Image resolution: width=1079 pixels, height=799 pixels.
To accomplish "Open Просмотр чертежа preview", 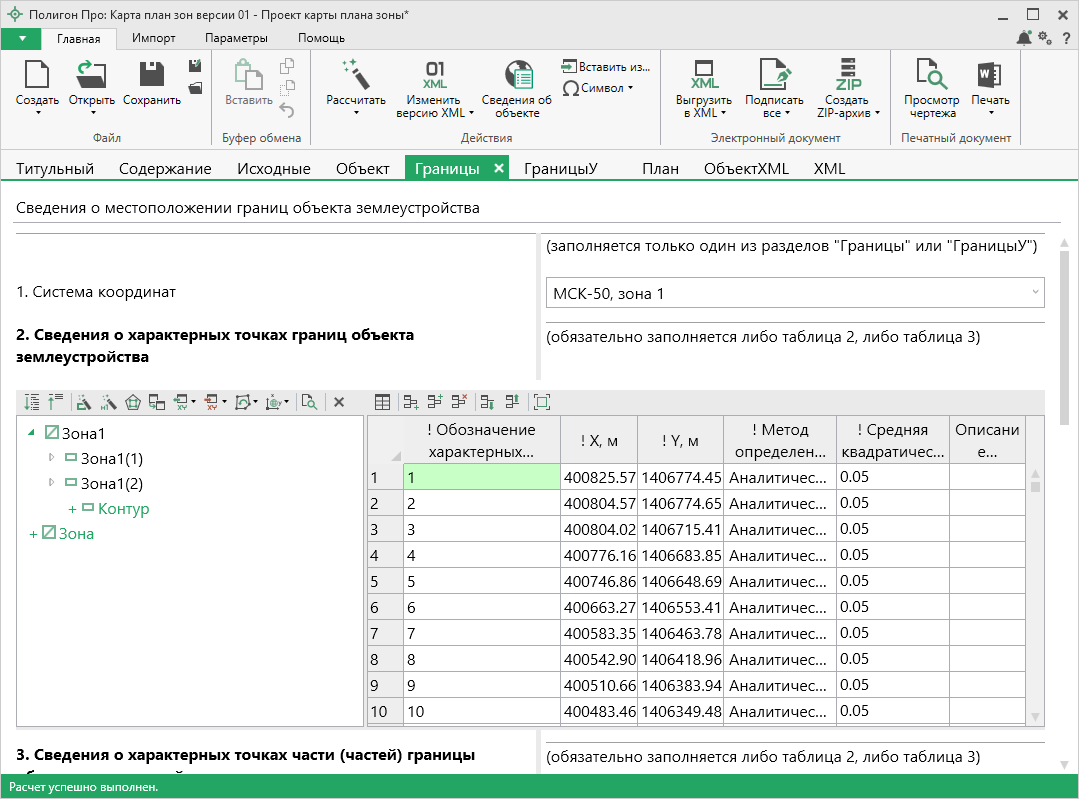I will click(x=931, y=75).
